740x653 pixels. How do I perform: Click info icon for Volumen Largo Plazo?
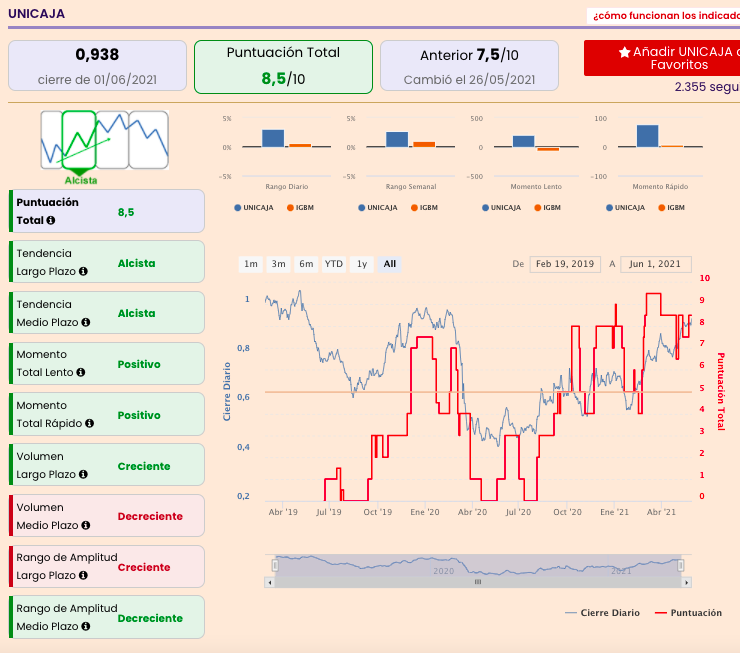pyautogui.click(x=83, y=474)
